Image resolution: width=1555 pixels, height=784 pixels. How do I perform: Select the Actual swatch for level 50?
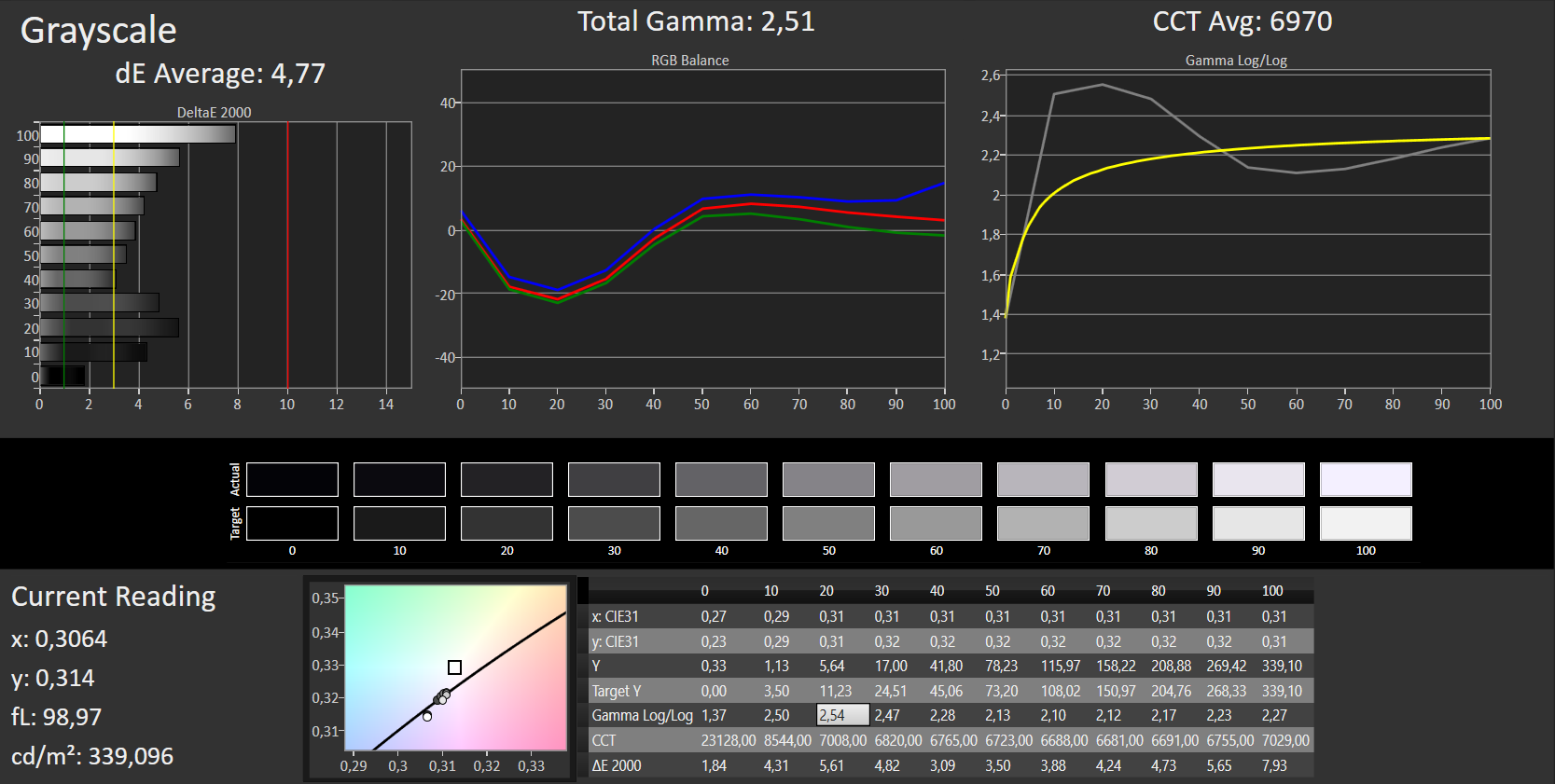828,479
